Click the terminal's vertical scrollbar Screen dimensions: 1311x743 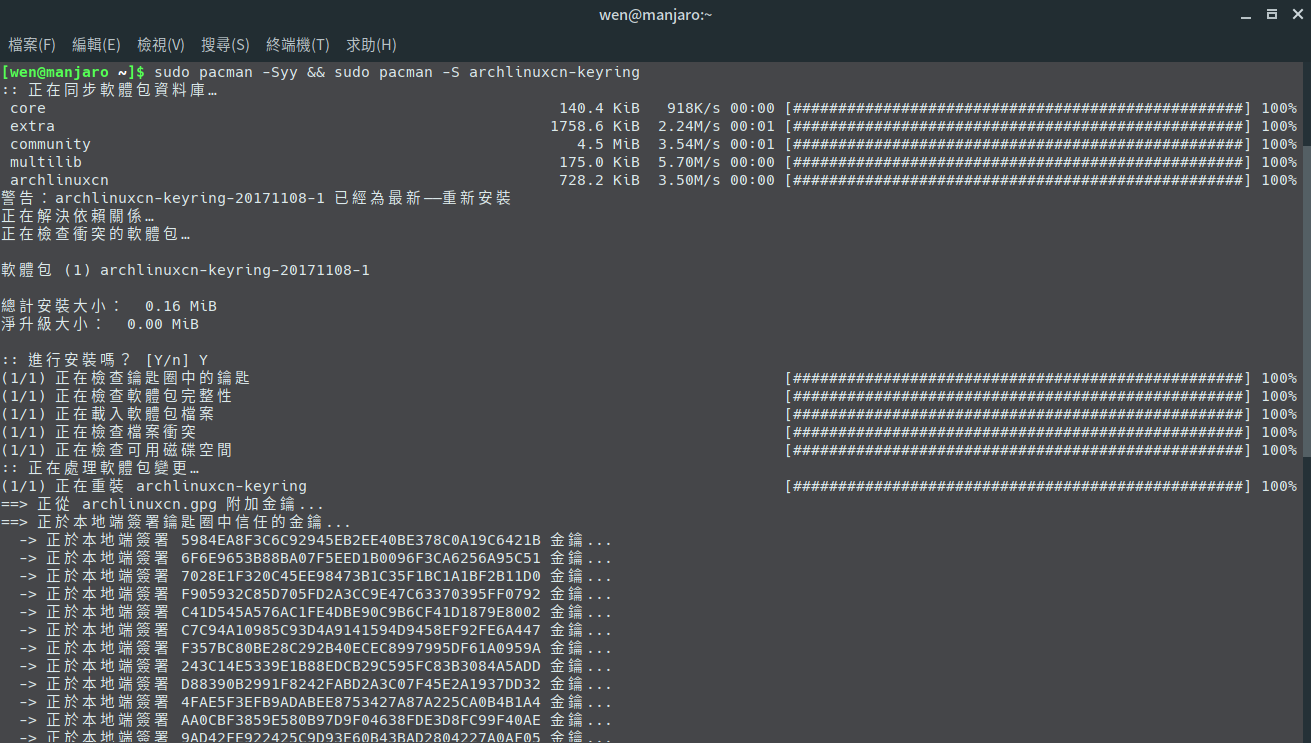pos(1306,300)
